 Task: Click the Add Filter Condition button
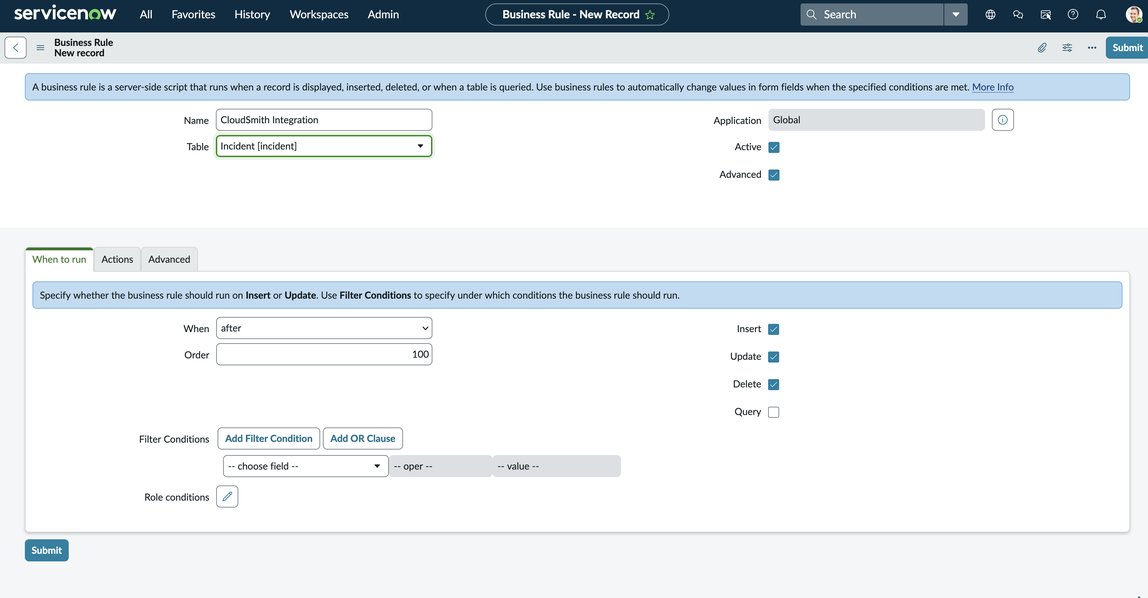coord(268,438)
